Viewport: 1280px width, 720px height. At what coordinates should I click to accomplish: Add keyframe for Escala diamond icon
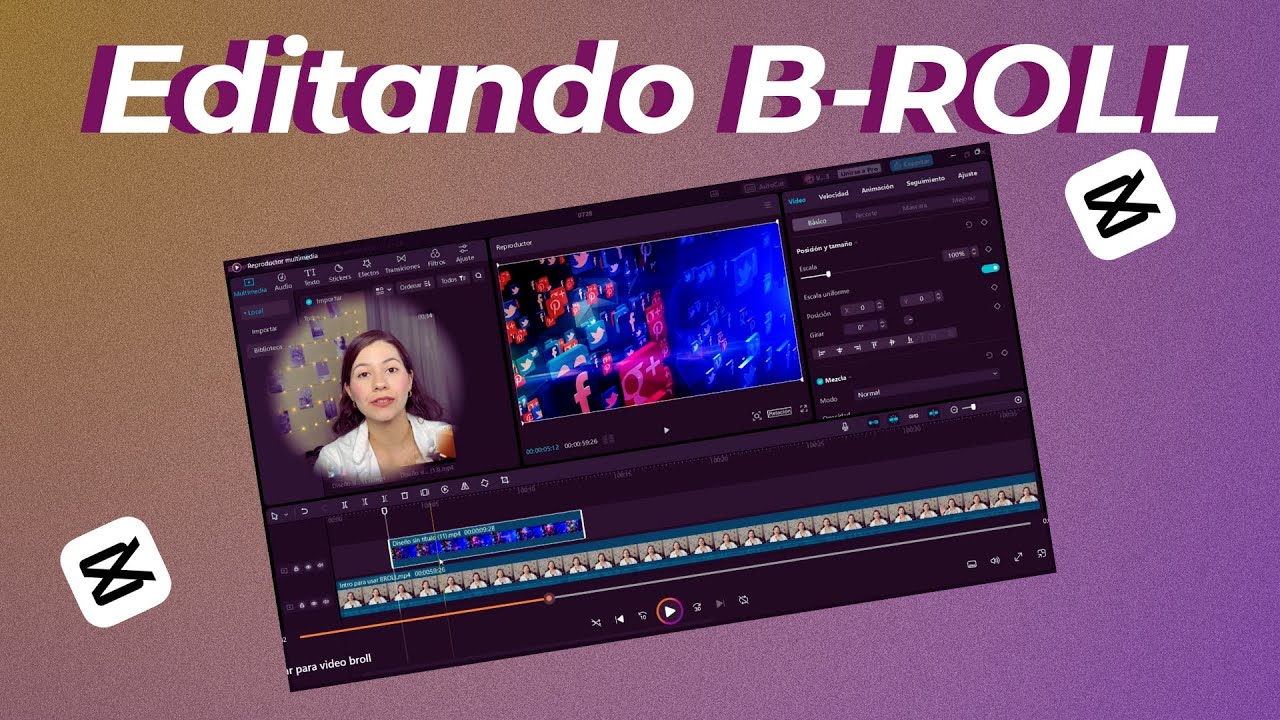(x=988, y=249)
